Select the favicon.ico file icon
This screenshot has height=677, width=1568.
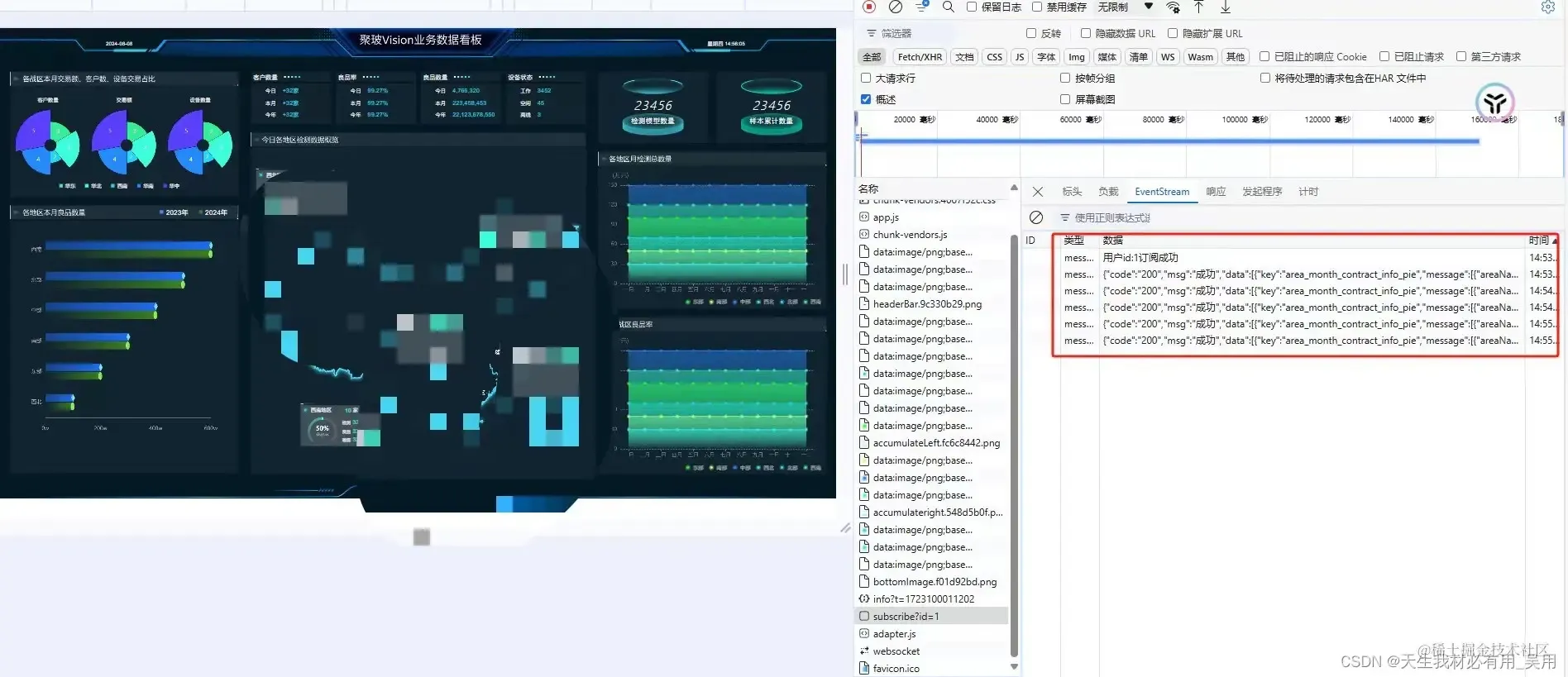[864, 669]
